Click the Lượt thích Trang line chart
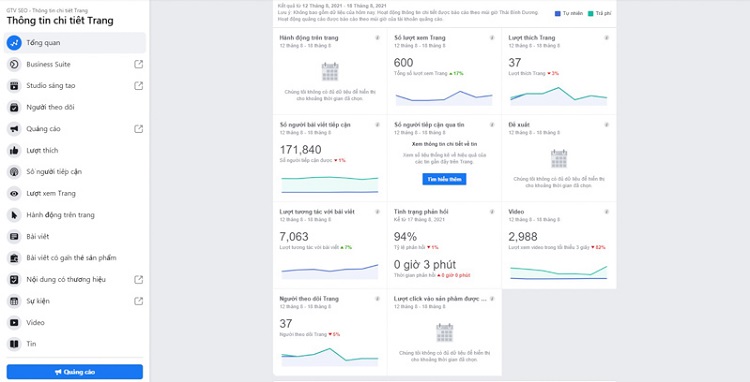The height and width of the screenshot is (382, 750). (558, 96)
